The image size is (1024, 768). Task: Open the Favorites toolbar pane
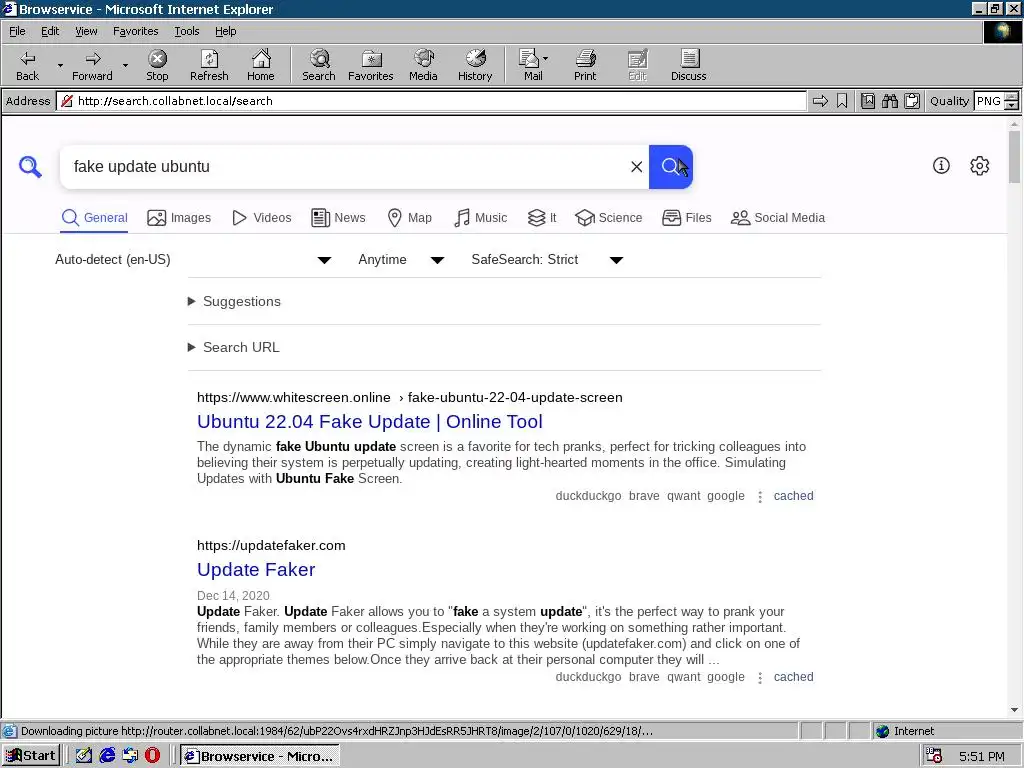pos(370,65)
